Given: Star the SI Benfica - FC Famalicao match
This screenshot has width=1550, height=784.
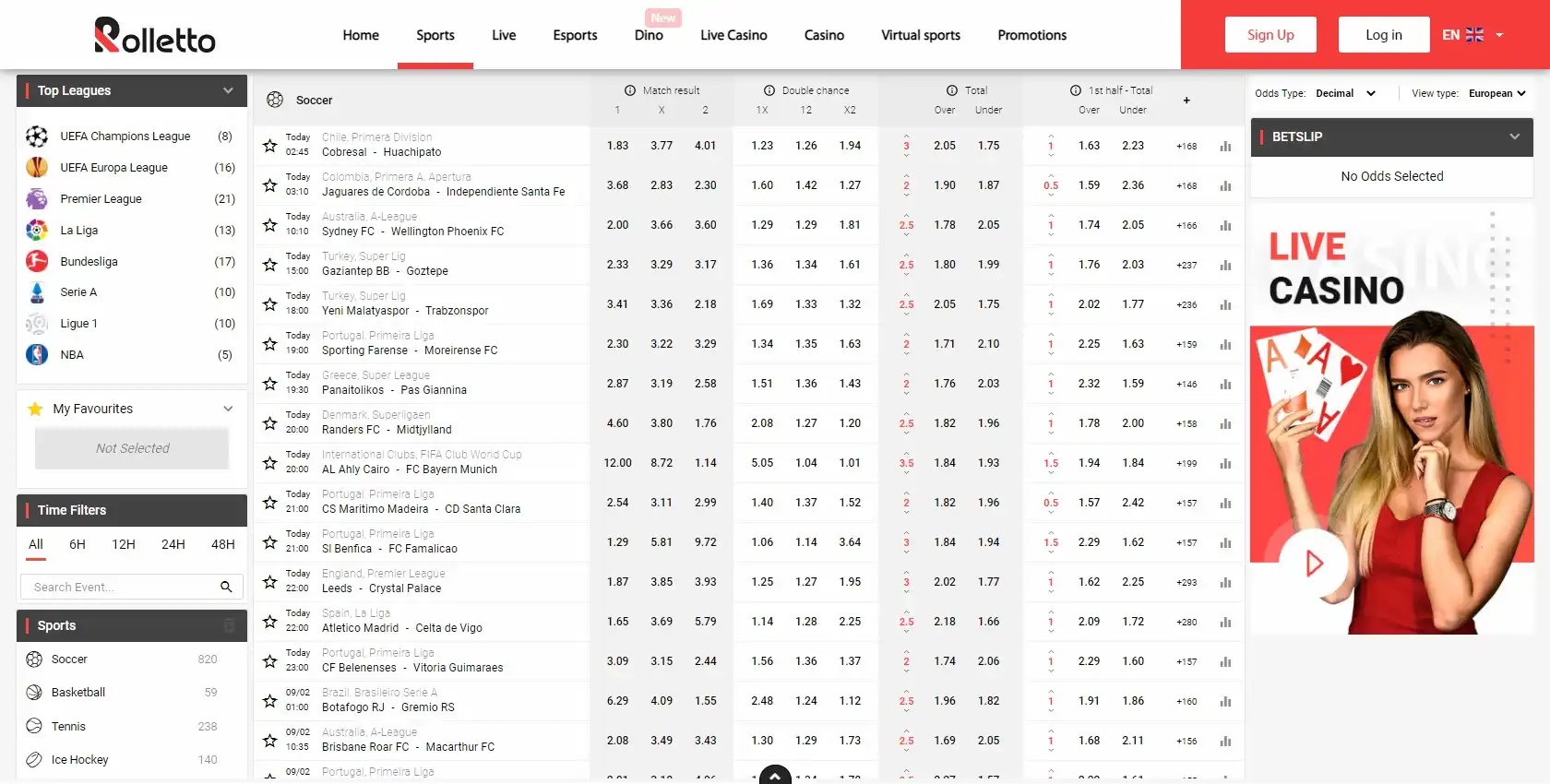Looking at the screenshot, I should click(269, 542).
